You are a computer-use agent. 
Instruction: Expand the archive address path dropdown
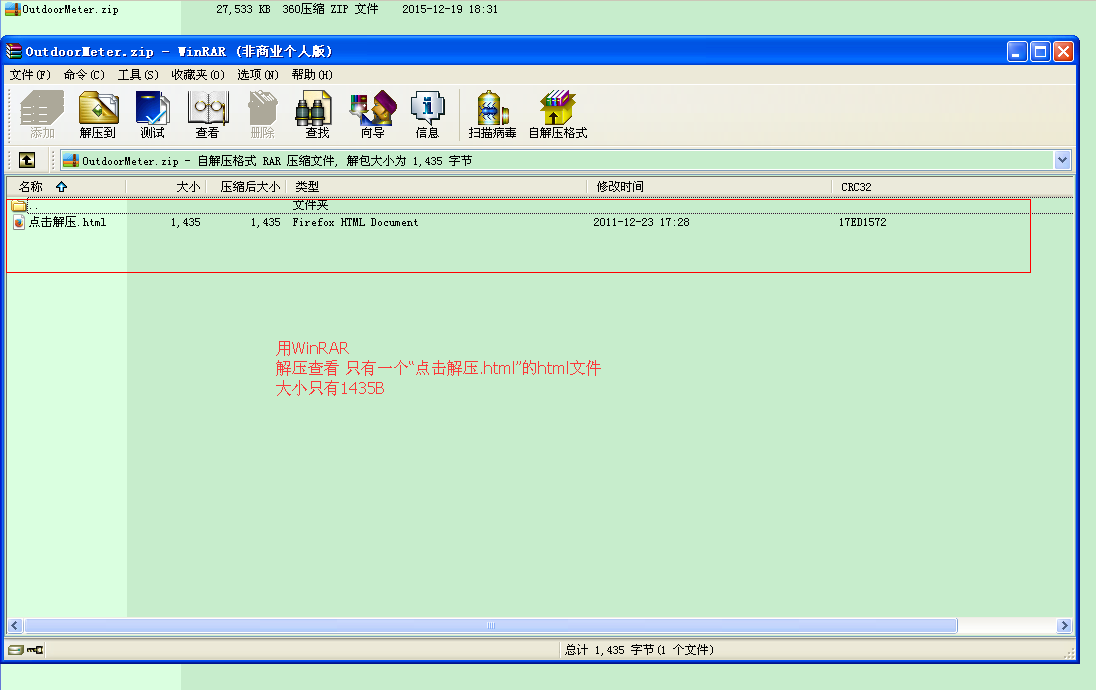1062,160
